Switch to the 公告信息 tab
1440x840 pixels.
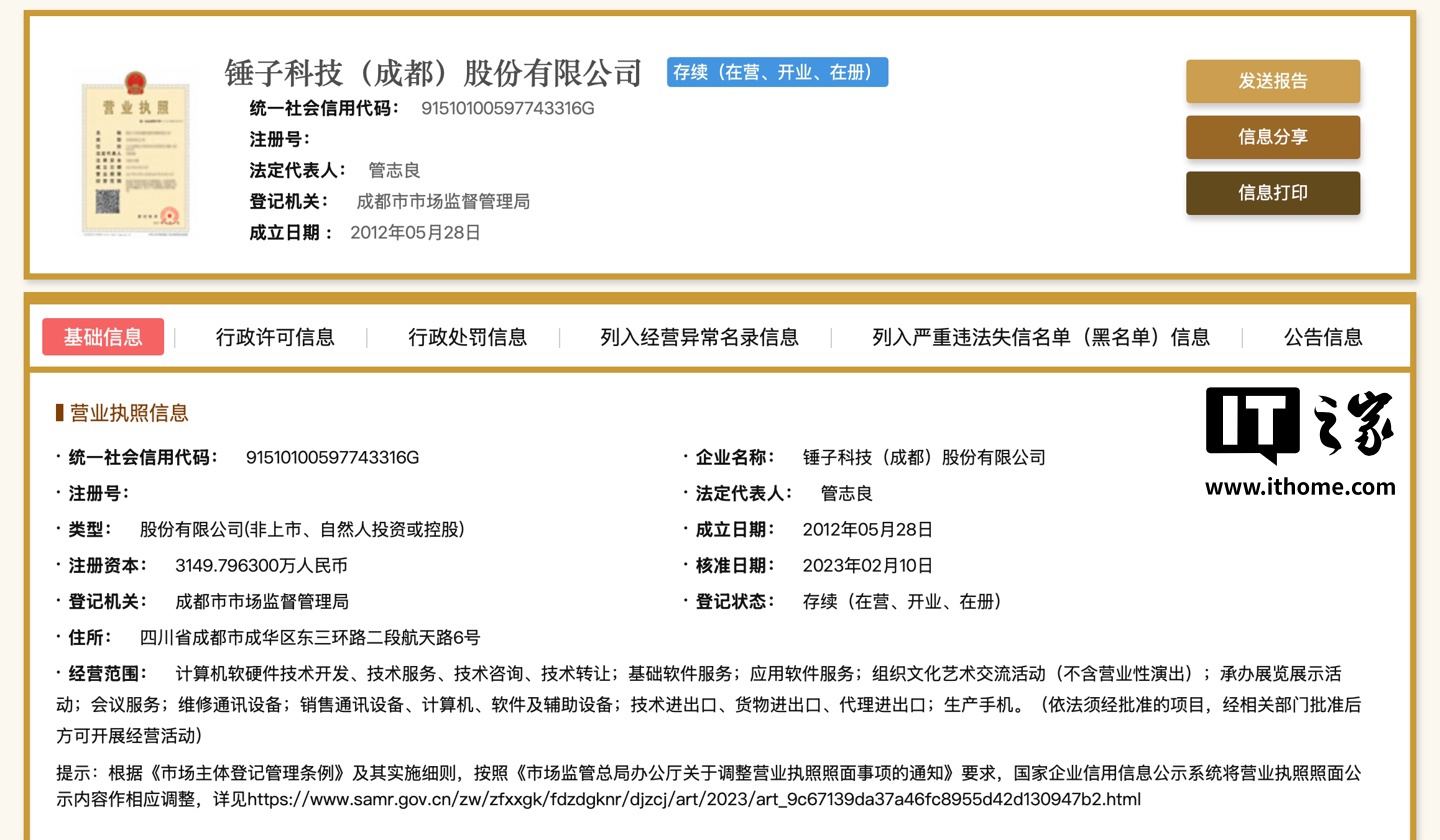point(1322,337)
